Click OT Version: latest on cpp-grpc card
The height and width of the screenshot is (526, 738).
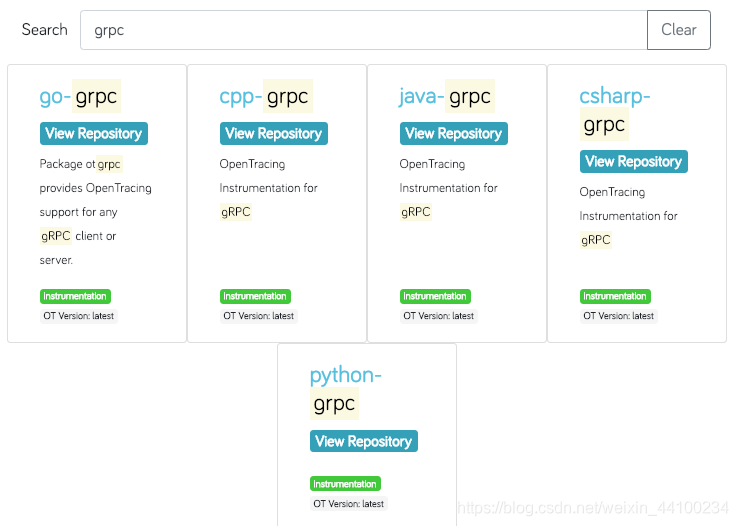click(258, 316)
